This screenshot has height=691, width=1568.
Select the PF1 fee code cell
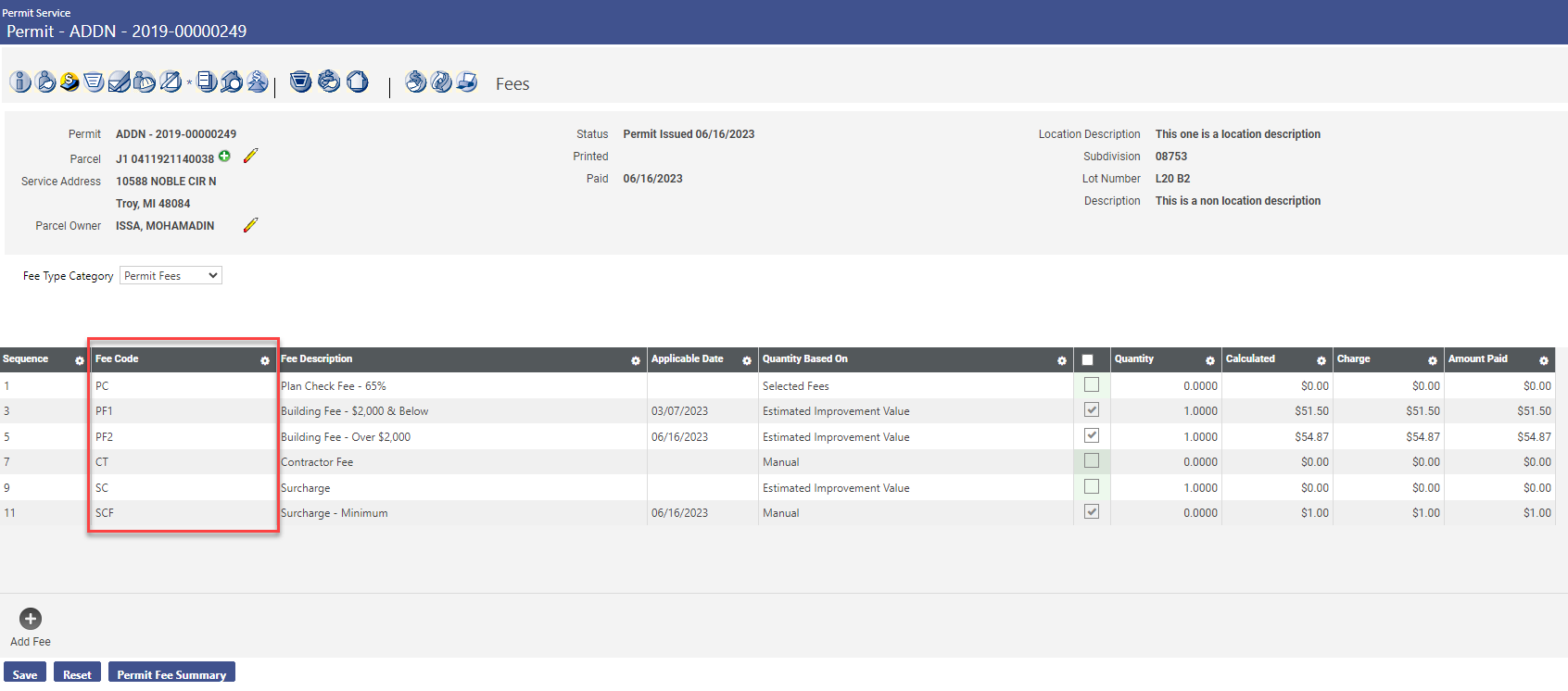click(183, 410)
